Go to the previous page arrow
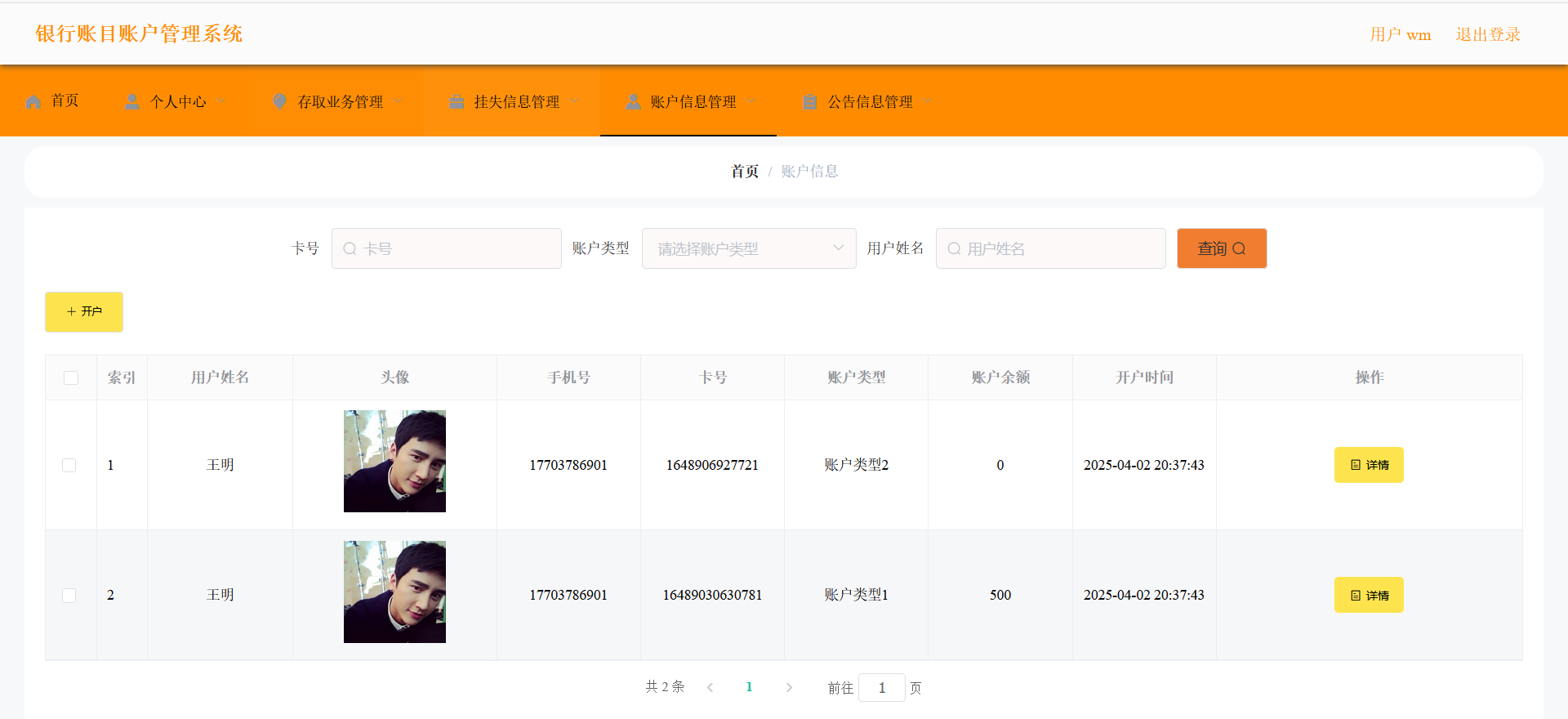Image resolution: width=1568 pixels, height=719 pixels. coord(710,688)
